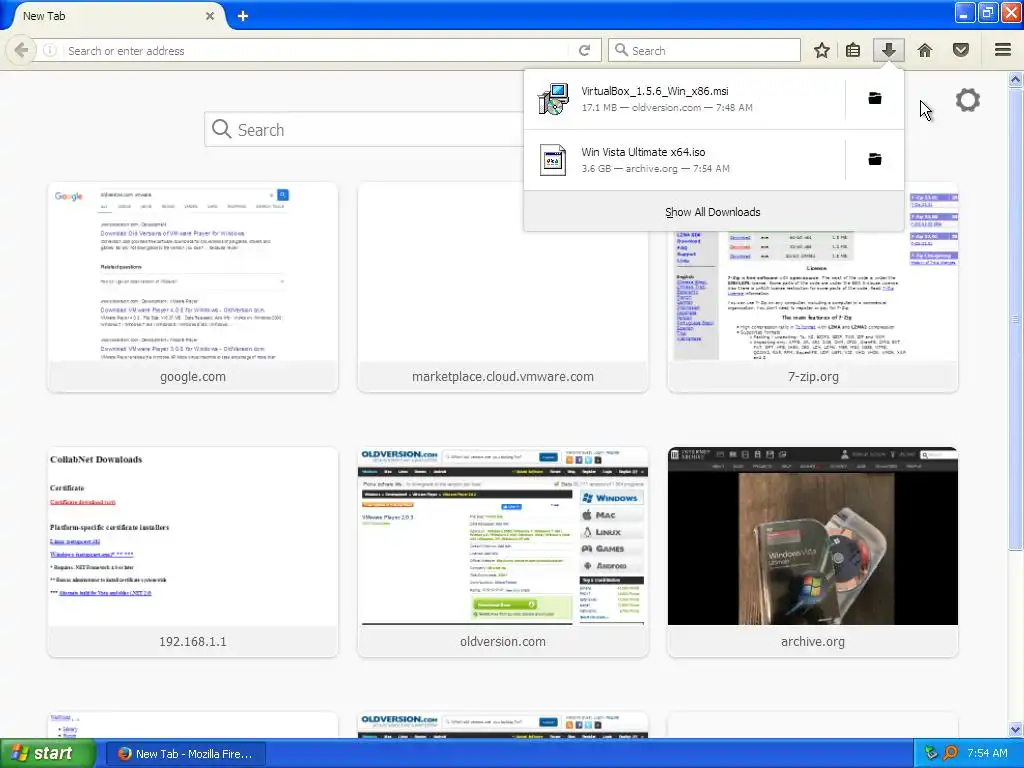Viewport: 1024px width, 768px height.
Task: Click the bookmark star icon
Action: [x=822, y=50]
